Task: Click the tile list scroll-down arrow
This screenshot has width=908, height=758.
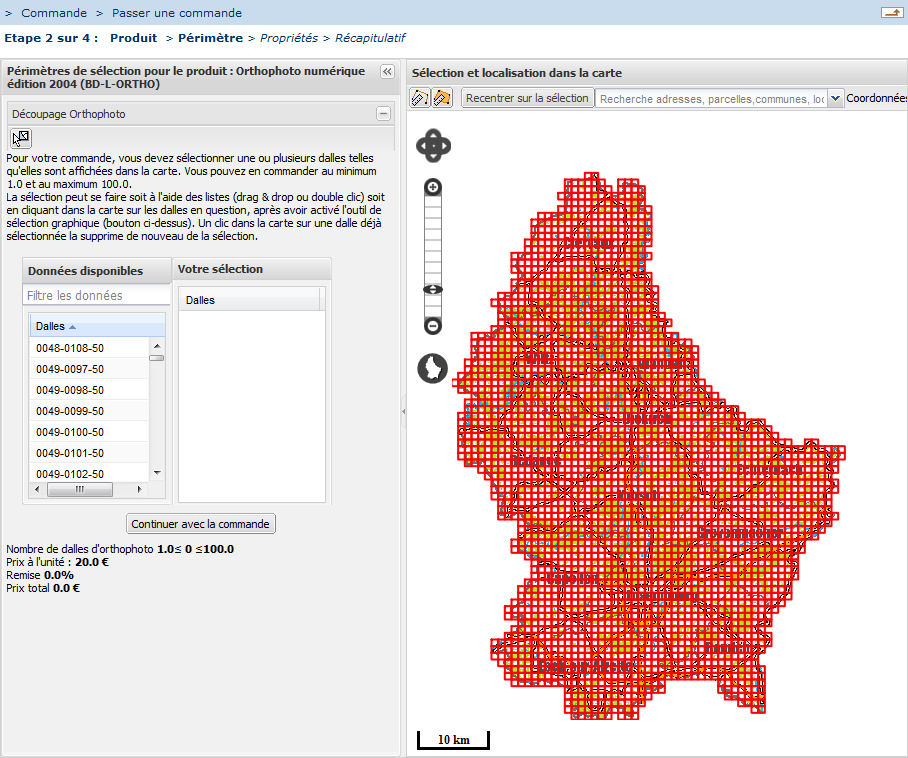Action: [x=157, y=472]
